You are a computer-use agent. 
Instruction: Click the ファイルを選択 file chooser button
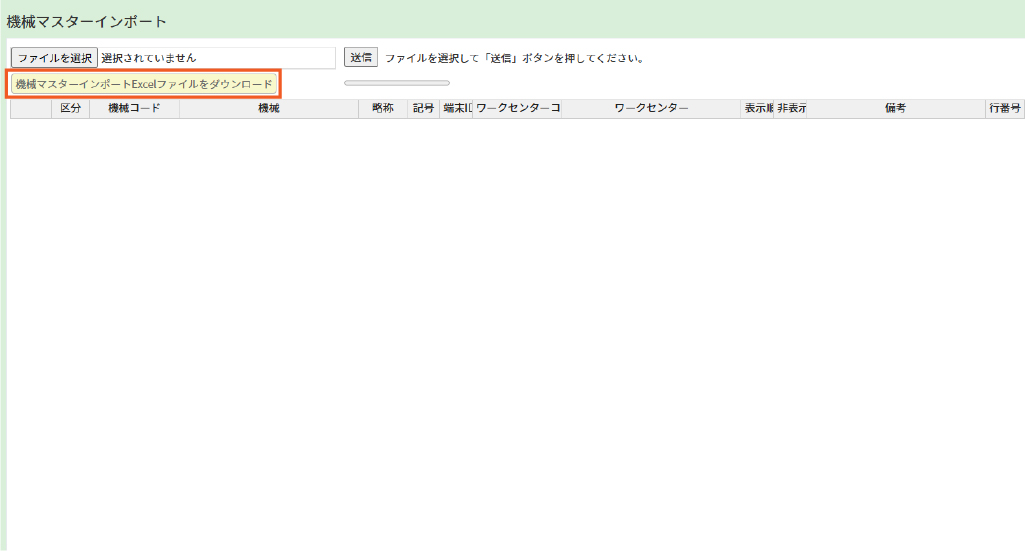[x=54, y=58]
